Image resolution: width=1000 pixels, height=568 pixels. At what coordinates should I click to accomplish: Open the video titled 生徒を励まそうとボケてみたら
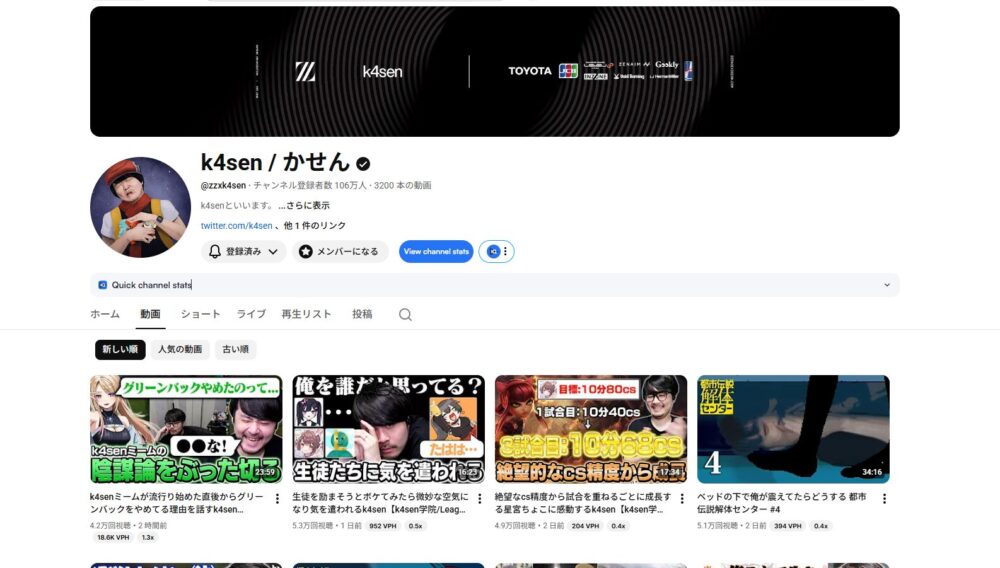380,503
